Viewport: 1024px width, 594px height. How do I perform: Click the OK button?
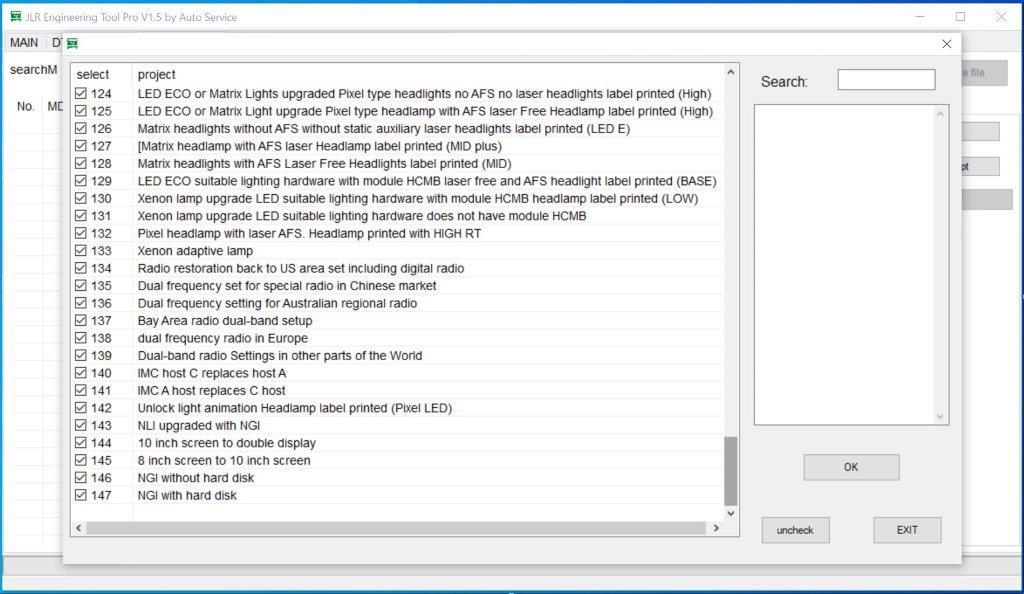coord(851,467)
